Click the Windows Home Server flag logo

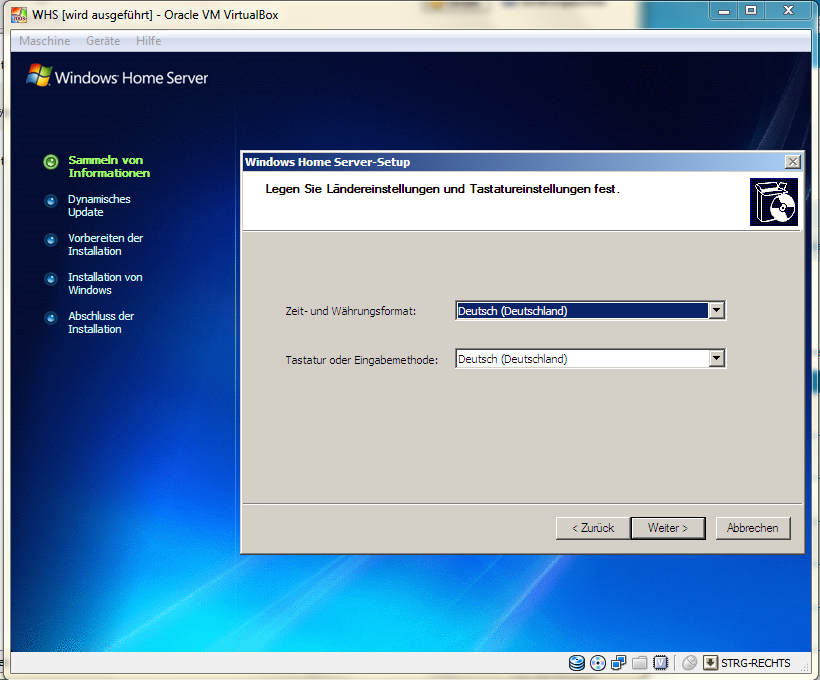[39, 75]
